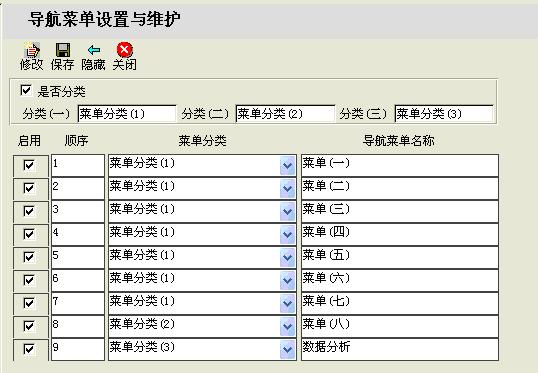The height and width of the screenshot is (373, 538).
Task: Expand the category dropdown in row 4
Action: click(287, 235)
